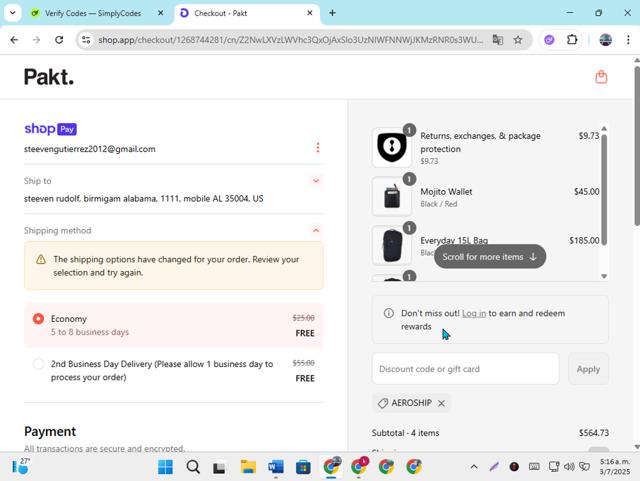640x481 pixels.
Task: Go forward in browser history
Action: (x=36, y=40)
